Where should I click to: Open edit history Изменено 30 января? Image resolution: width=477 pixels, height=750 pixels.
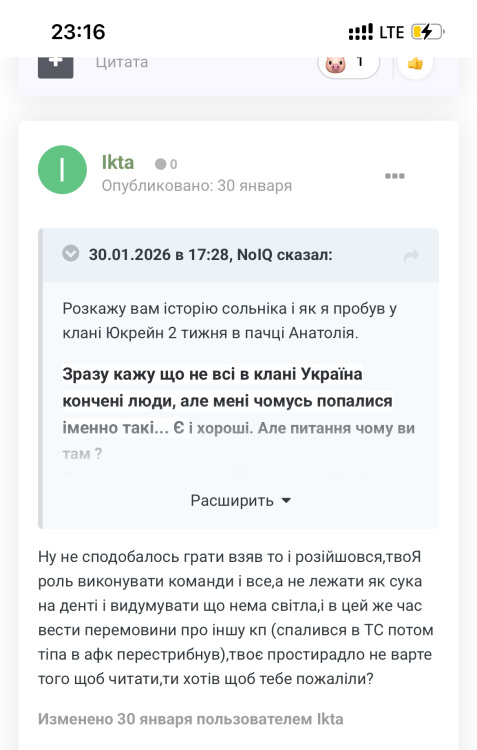pyautogui.click(x=190, y=719)
